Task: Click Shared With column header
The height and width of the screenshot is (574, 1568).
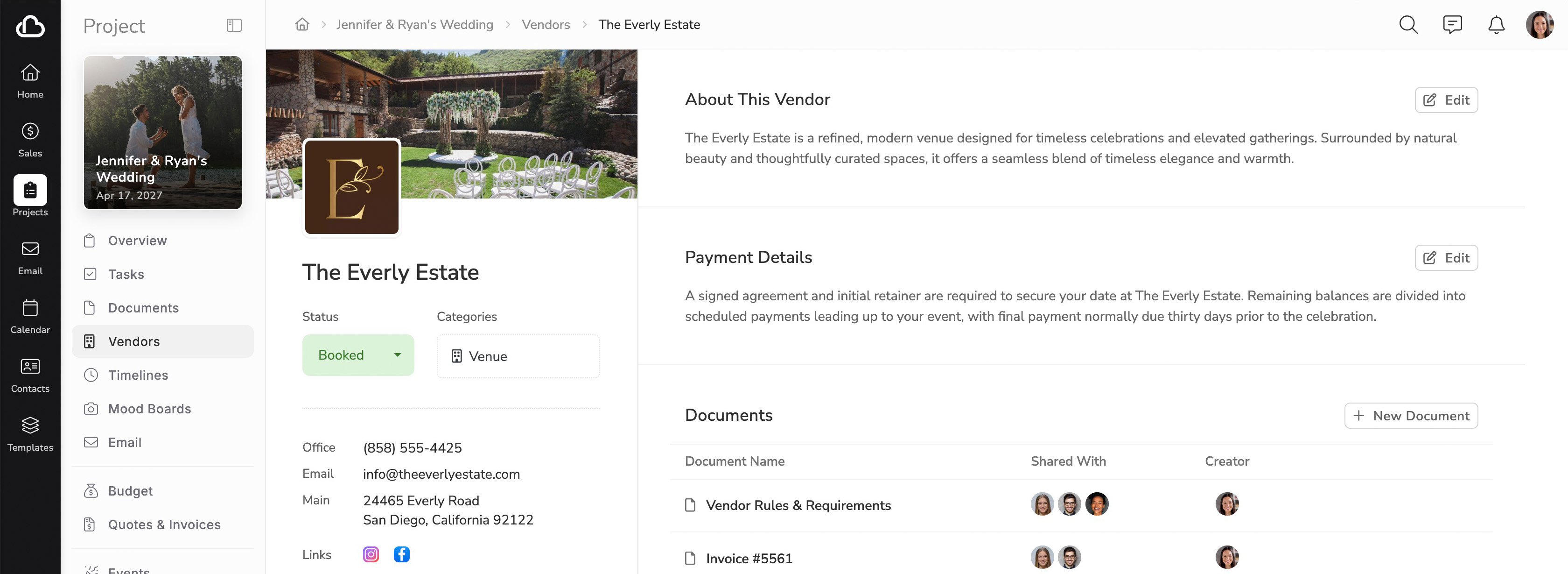Action: coord(1068,461)
